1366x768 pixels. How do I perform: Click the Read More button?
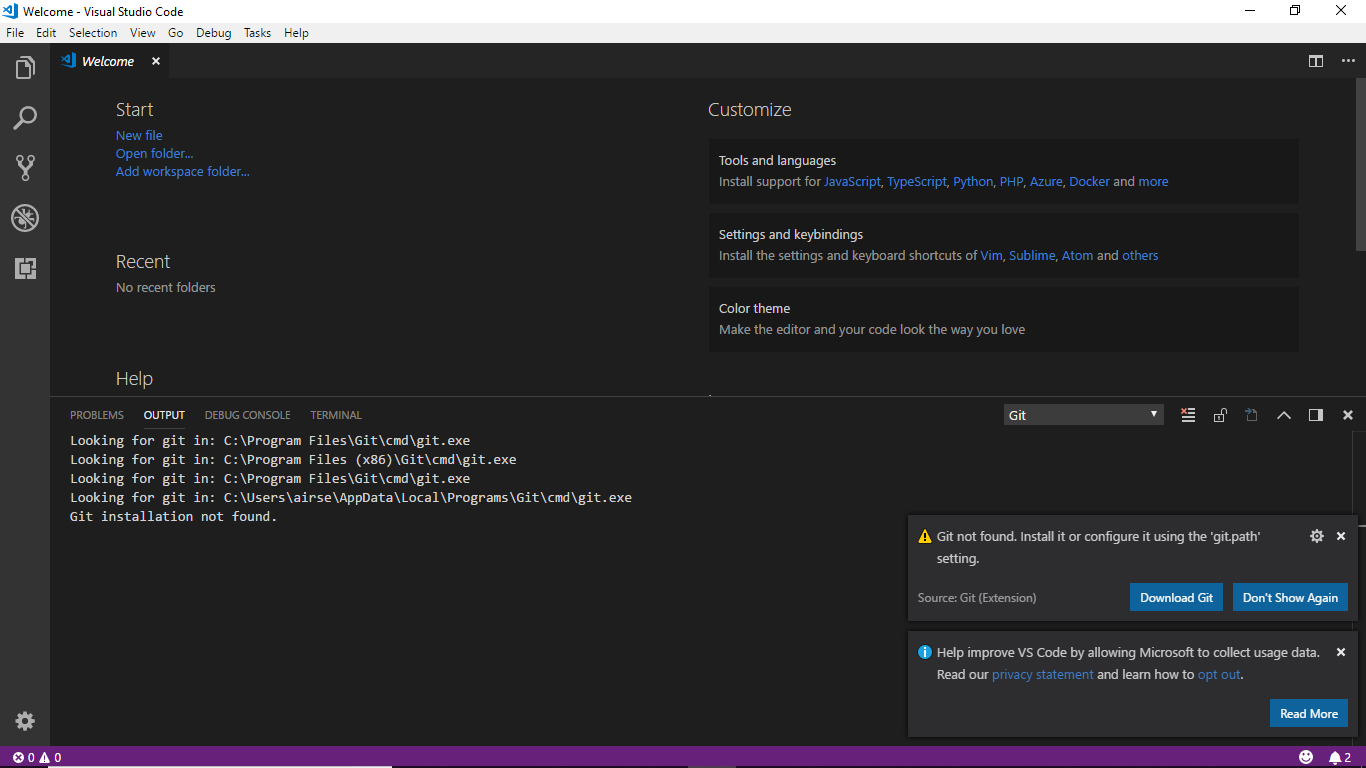click(1308, 714)
